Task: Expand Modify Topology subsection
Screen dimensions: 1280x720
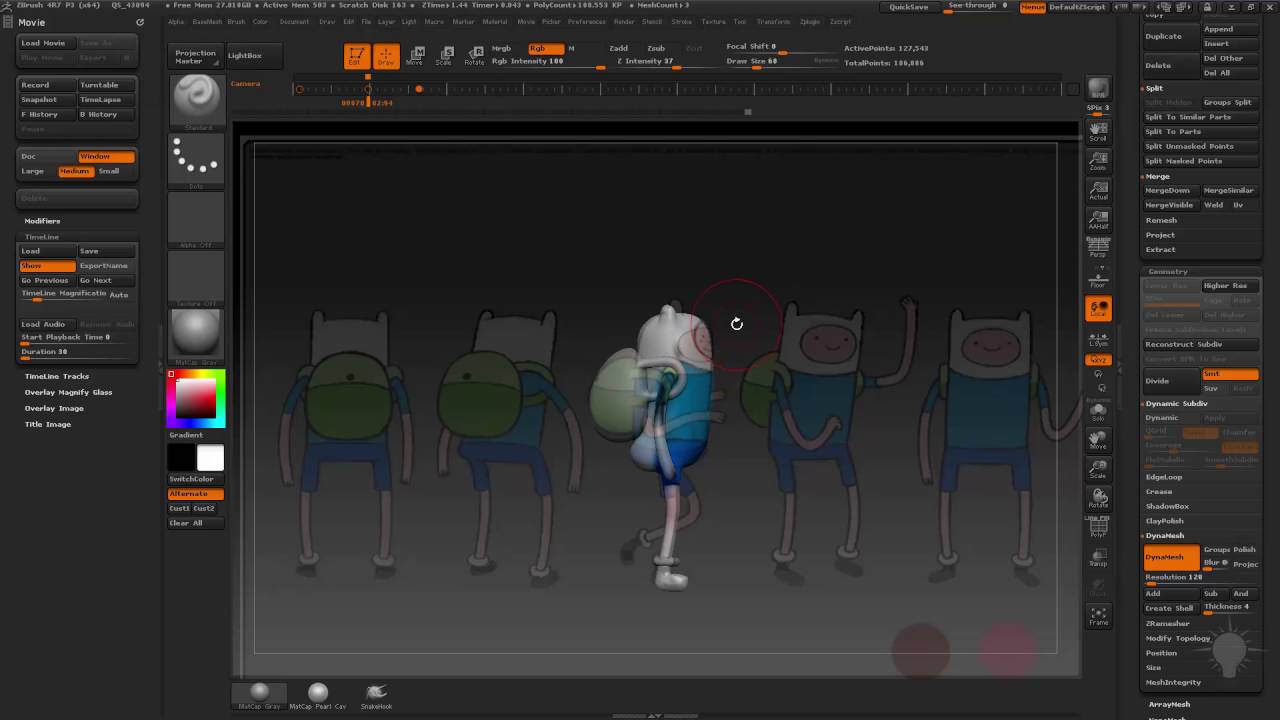Action: point(1178,638)
